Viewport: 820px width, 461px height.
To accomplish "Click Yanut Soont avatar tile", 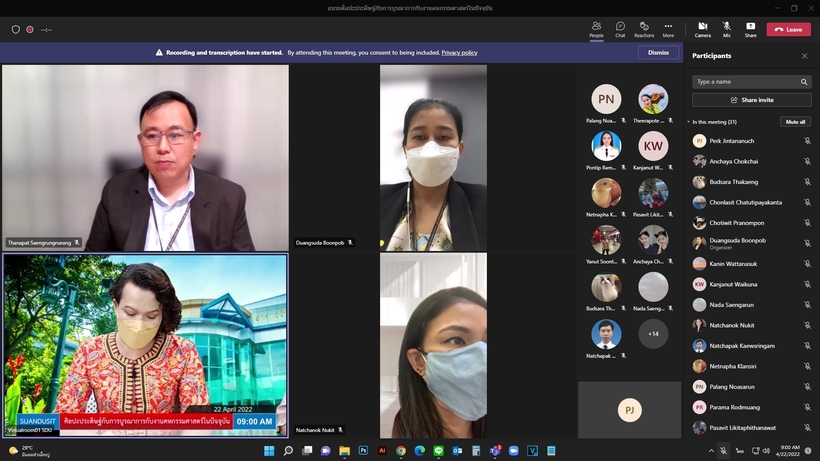I will click(x=606, y=240).
